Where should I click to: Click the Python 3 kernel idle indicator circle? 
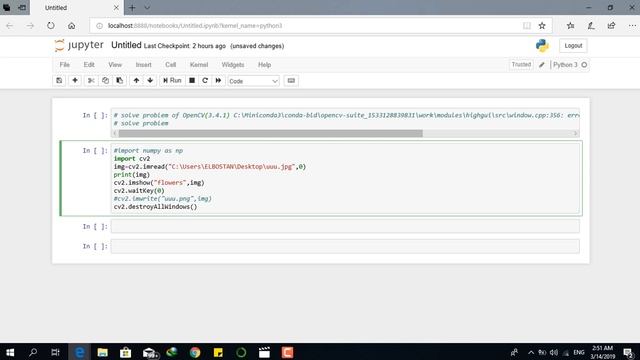pos(584,65)
